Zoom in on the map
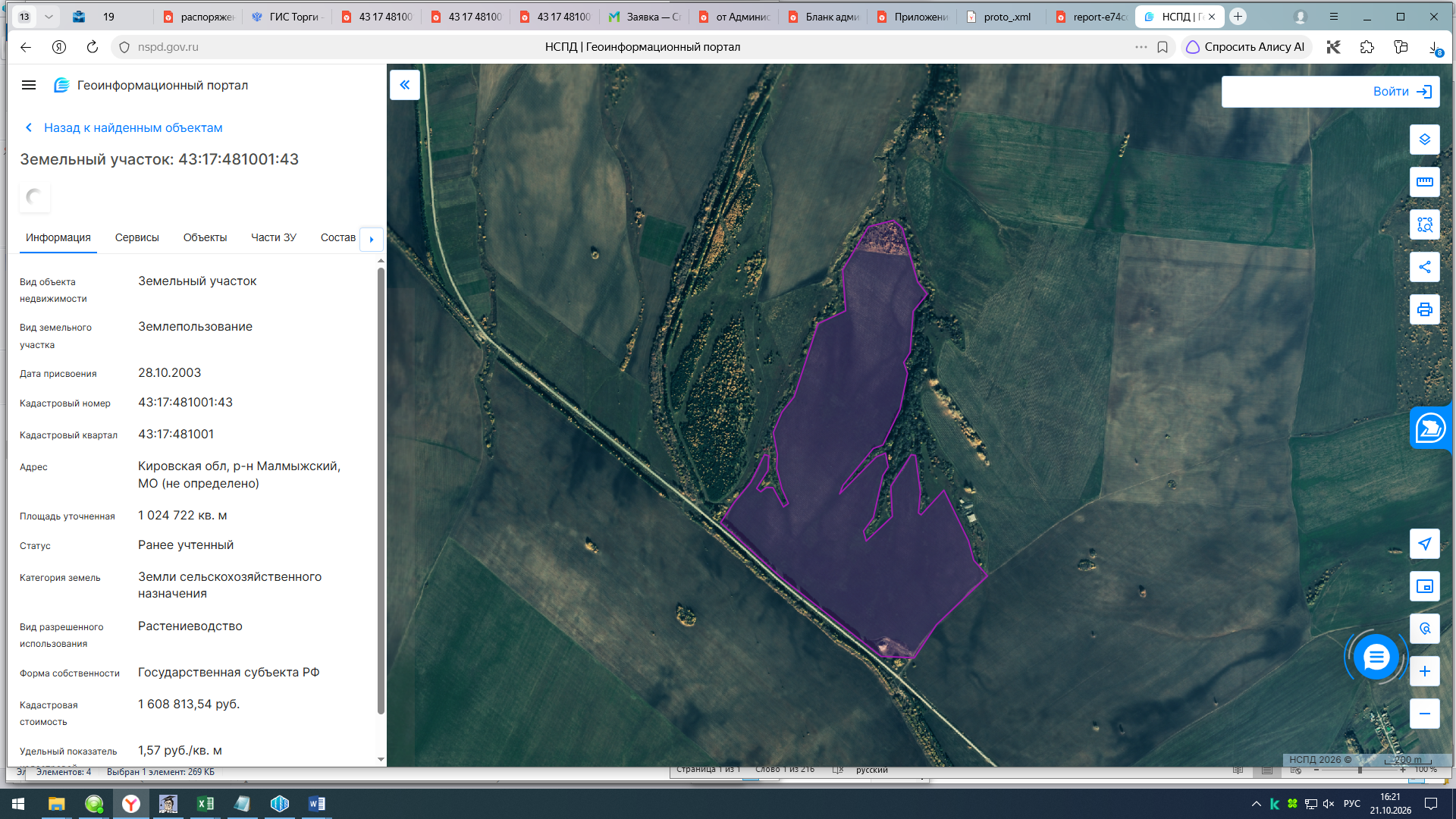 click(x=1424, y=671)
